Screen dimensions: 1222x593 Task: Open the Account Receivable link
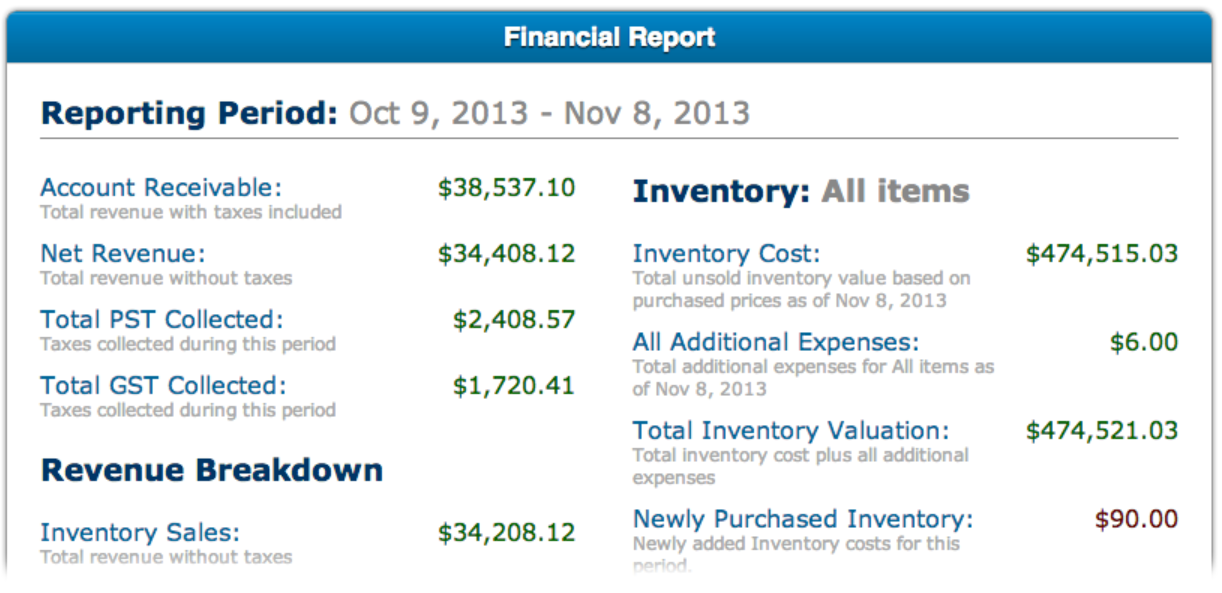click(x=161, y=187)
